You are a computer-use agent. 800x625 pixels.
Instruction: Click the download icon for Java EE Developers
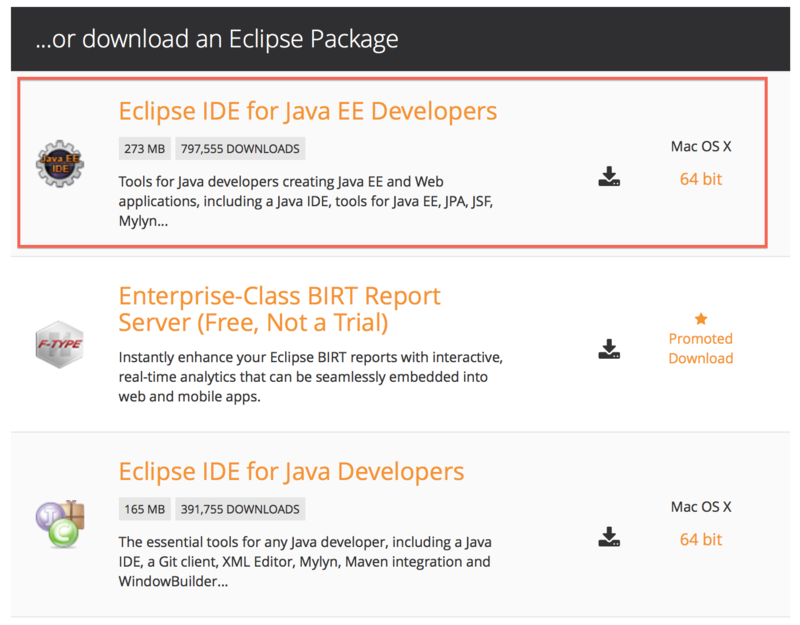coord(608,176)
